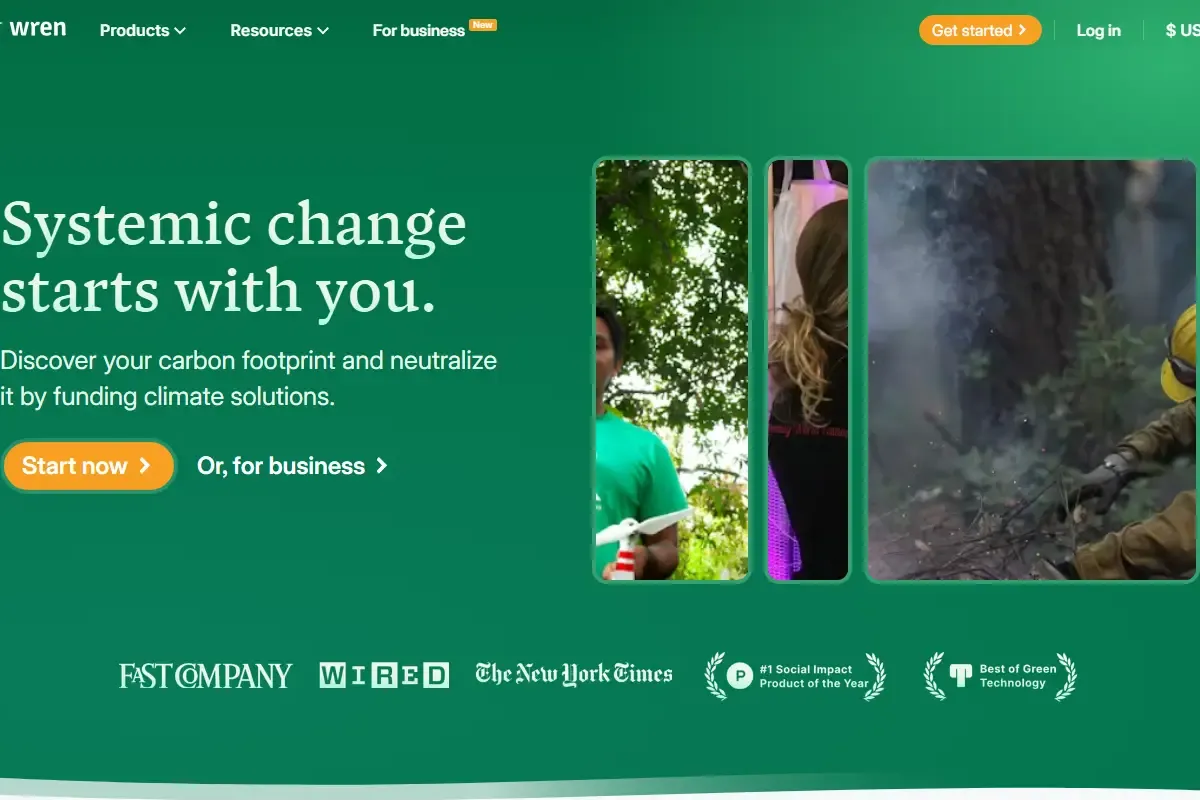
Task: Click The New York Times logo
Action: pos(574,674)
